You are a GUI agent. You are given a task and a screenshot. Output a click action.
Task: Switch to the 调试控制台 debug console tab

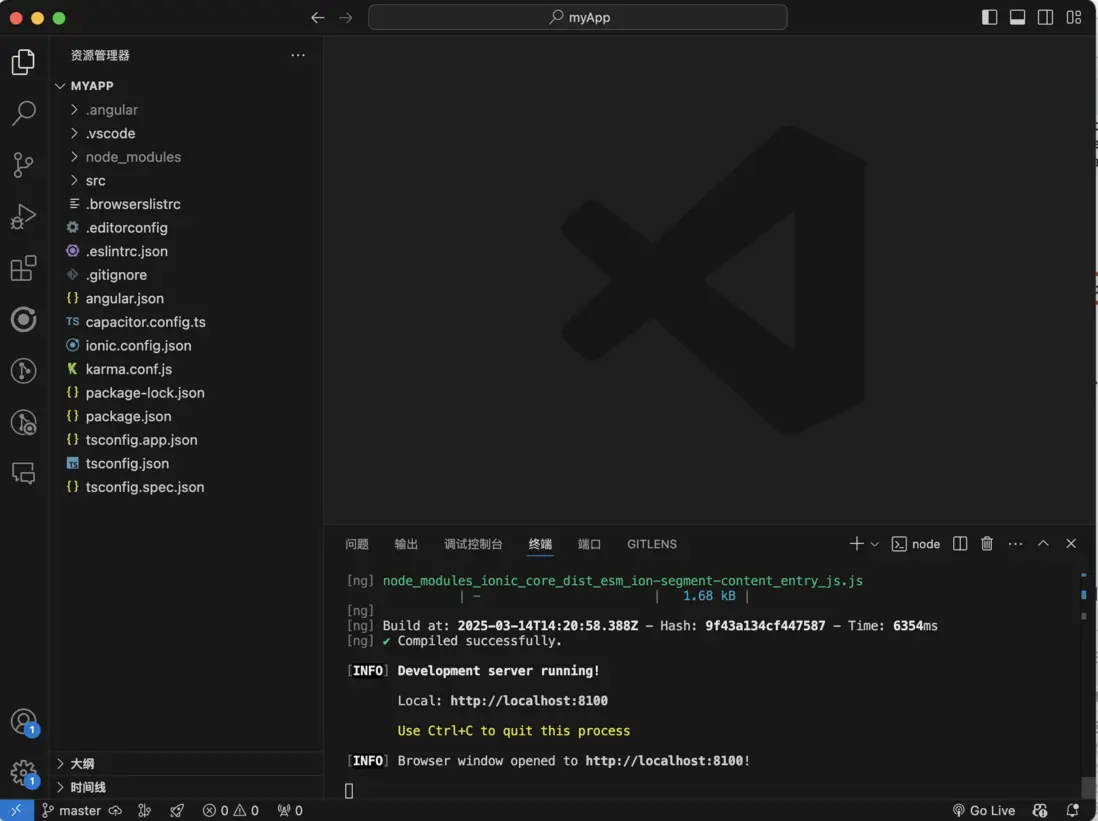473,544
